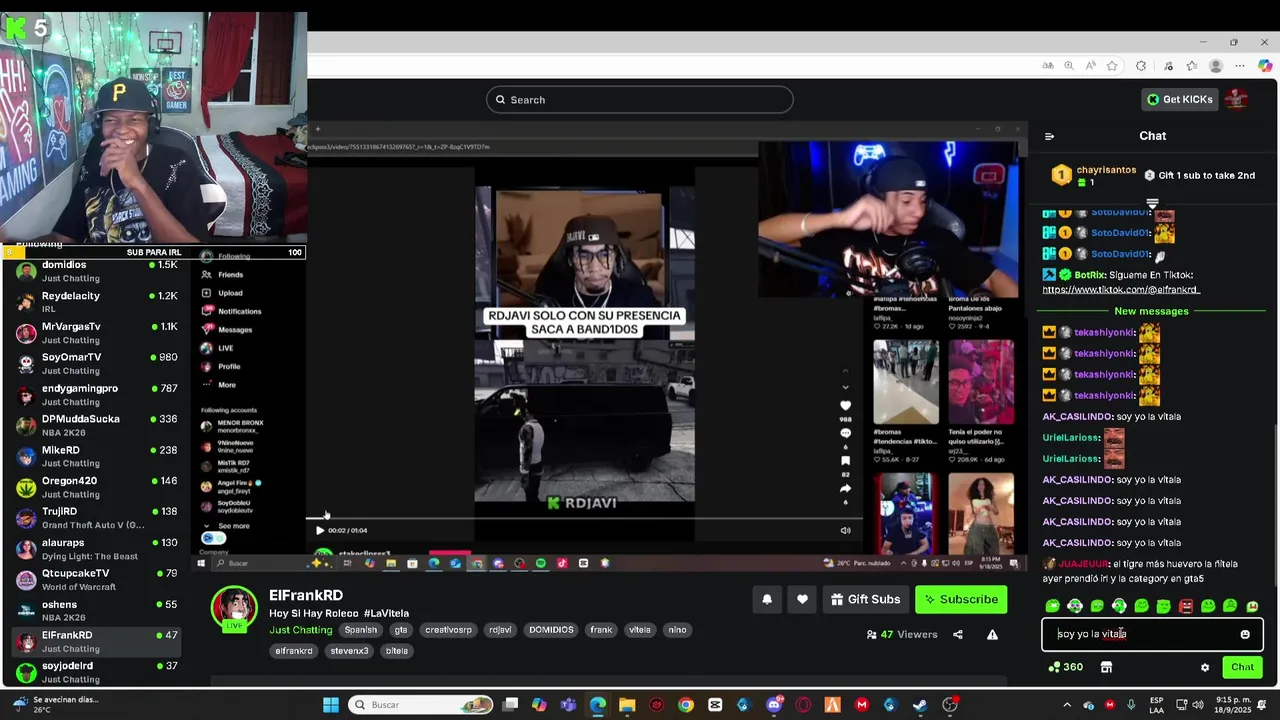Click the Discord icon in taskbar
The height and width of the screenshot is (720, 1280).
pos(773,705)
